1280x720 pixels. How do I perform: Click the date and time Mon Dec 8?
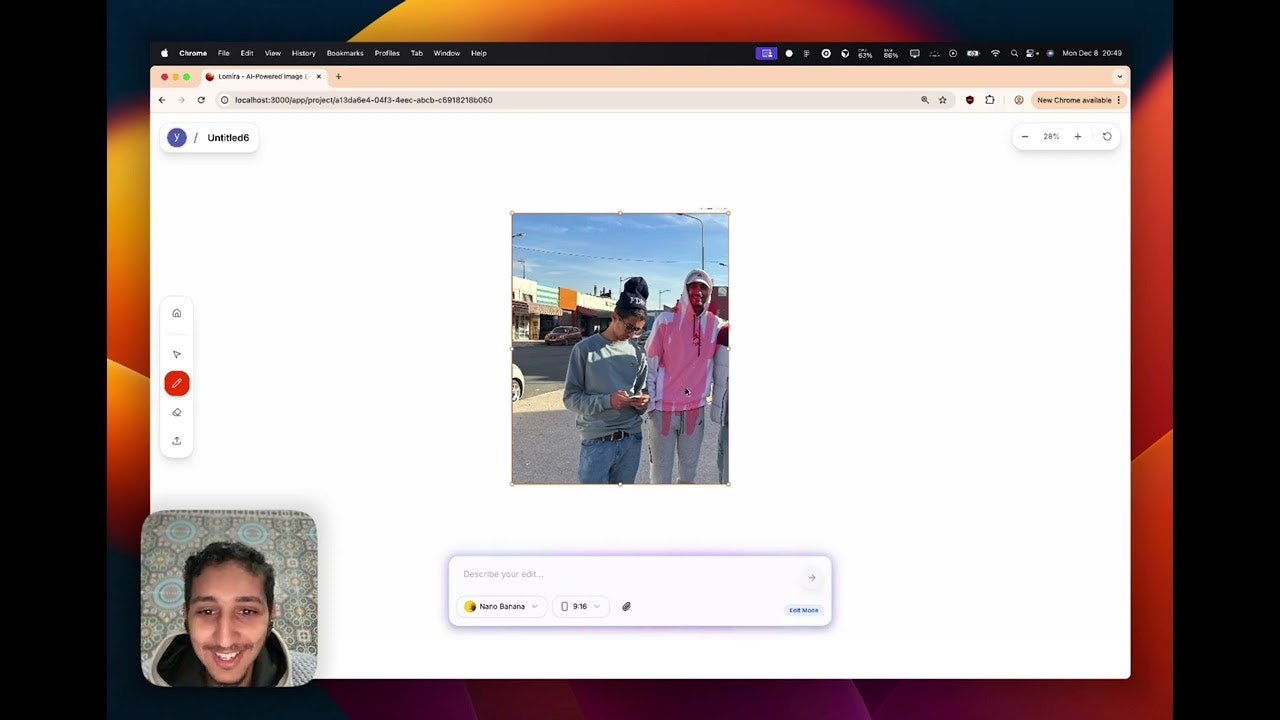pos(1092,53)
